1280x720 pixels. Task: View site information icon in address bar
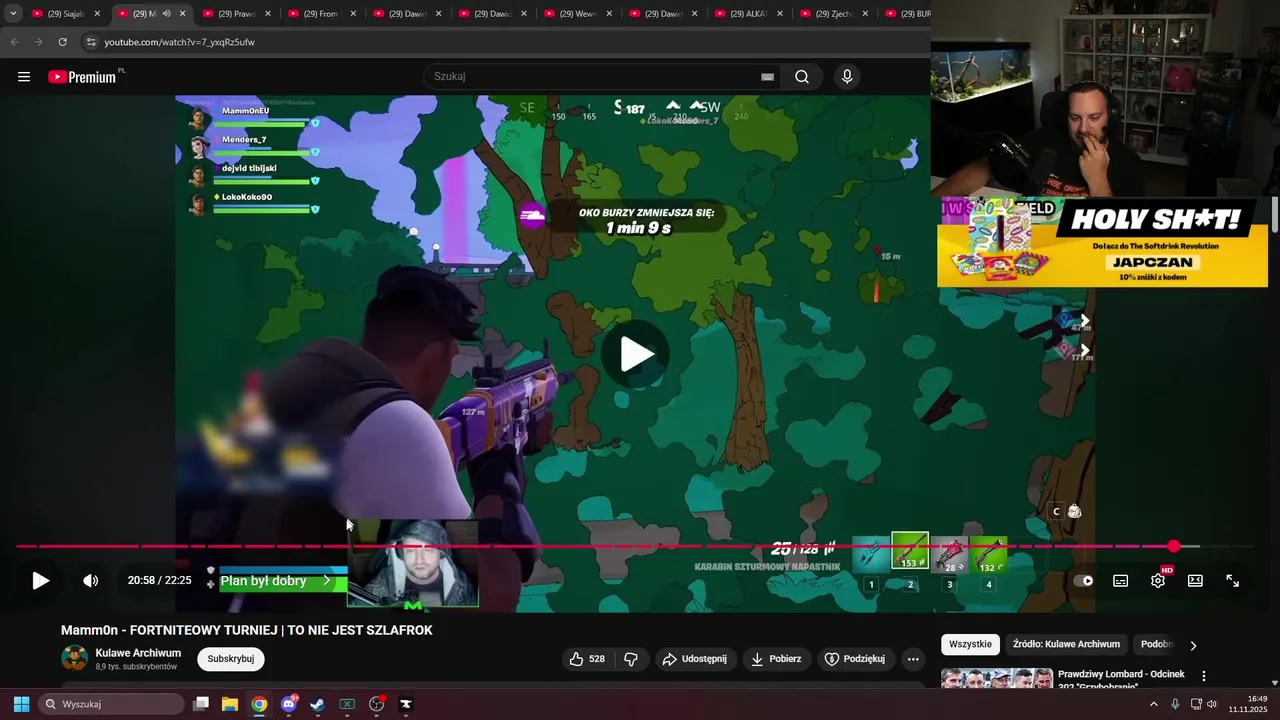pyautogui.click(x=91, y=42)
